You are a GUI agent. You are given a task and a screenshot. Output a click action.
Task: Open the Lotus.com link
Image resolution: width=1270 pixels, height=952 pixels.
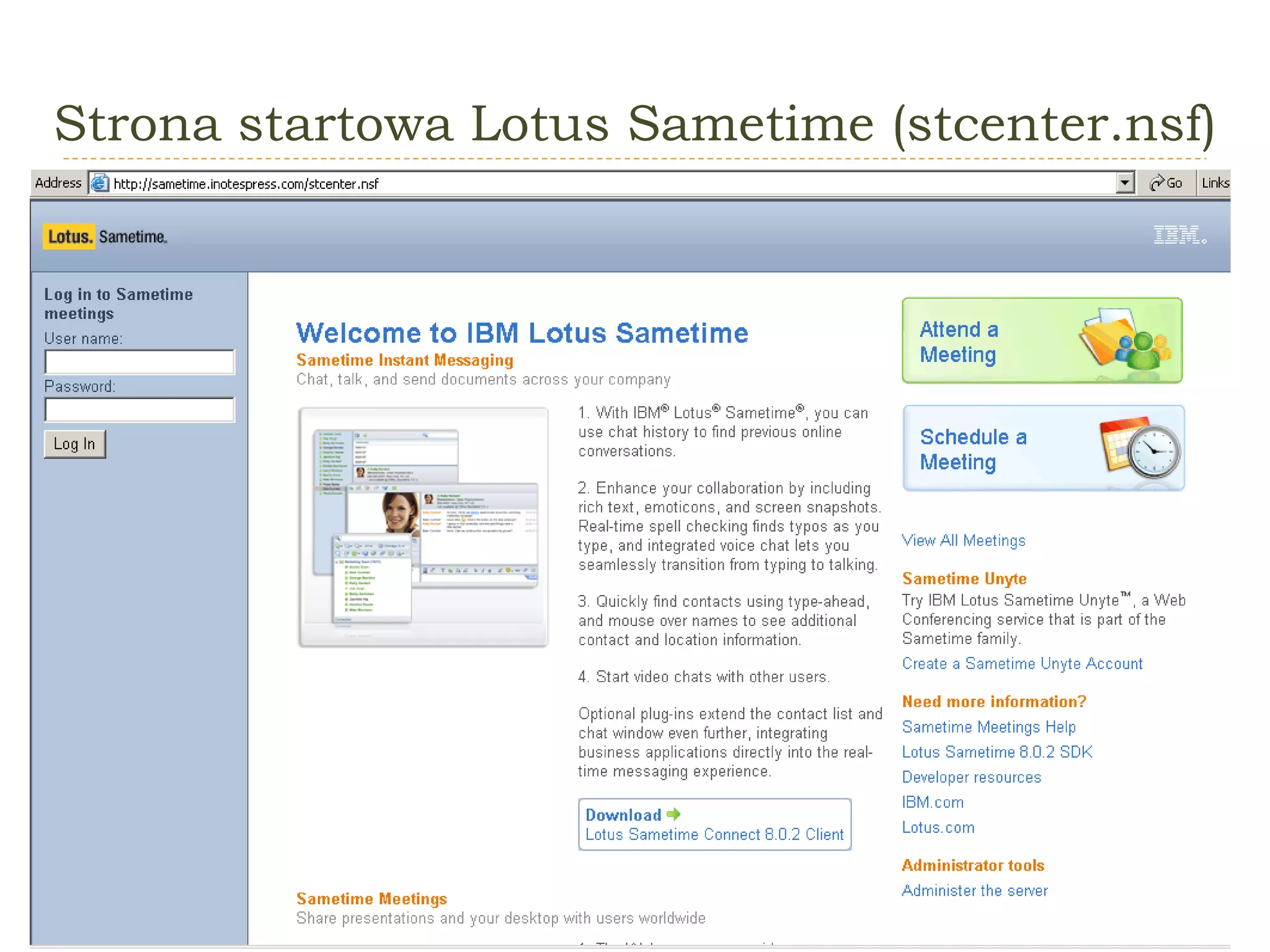tap(938, 827)
